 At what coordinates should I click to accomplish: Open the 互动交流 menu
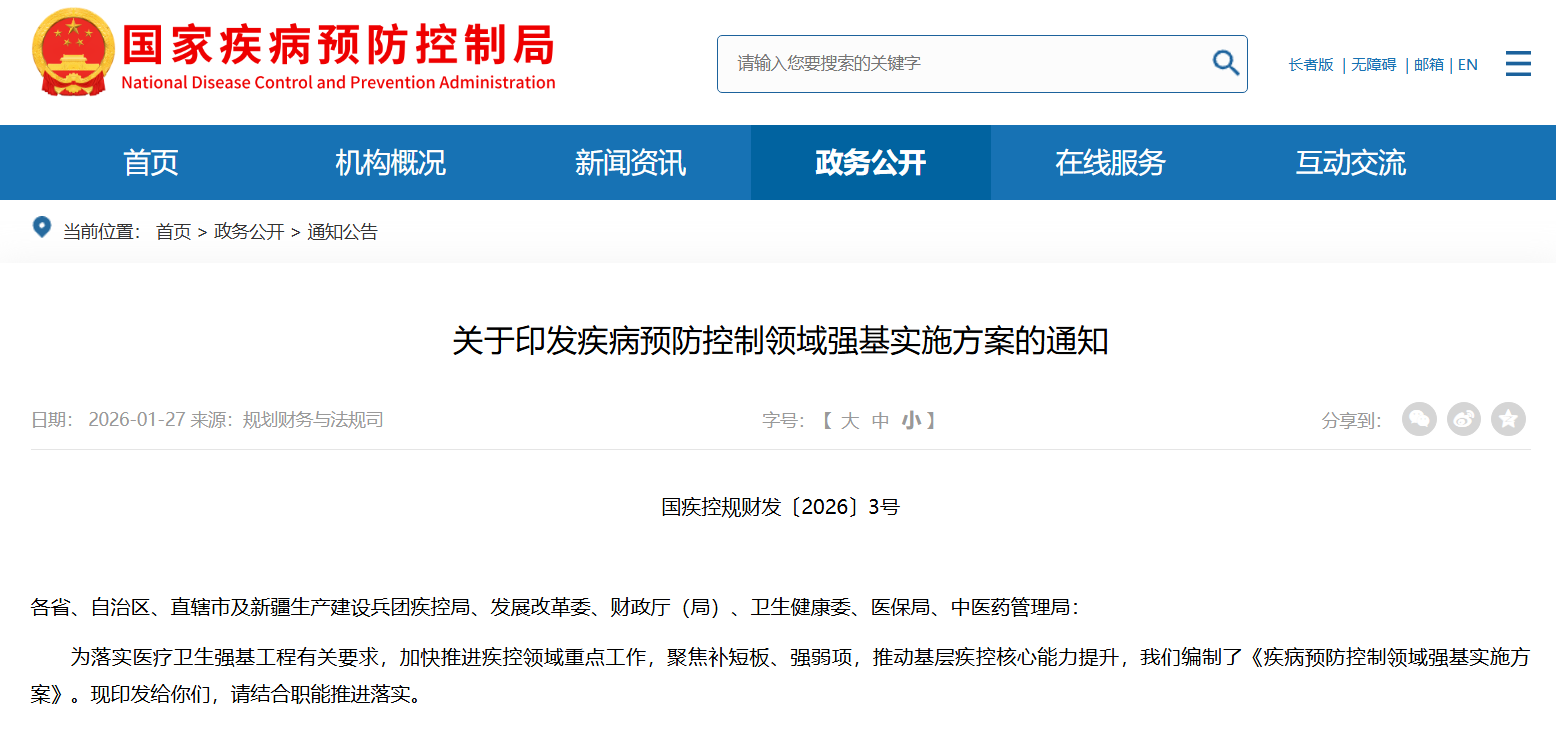pos(1349,162)
